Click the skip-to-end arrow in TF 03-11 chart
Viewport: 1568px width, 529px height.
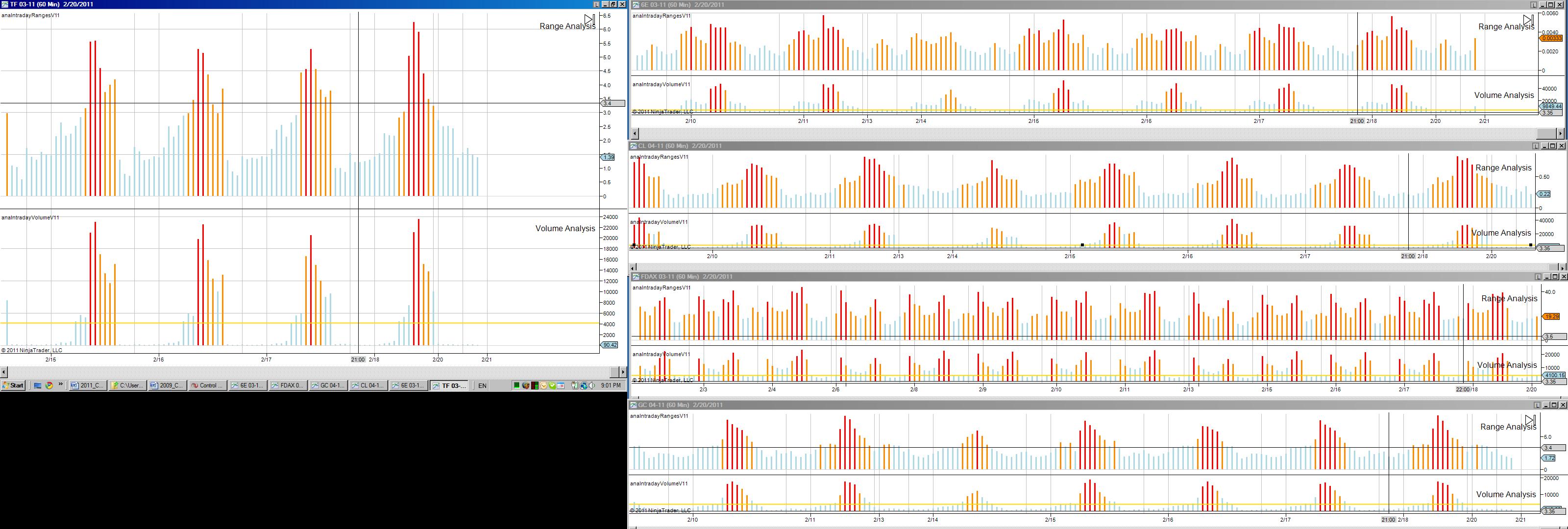pos(589,20)
